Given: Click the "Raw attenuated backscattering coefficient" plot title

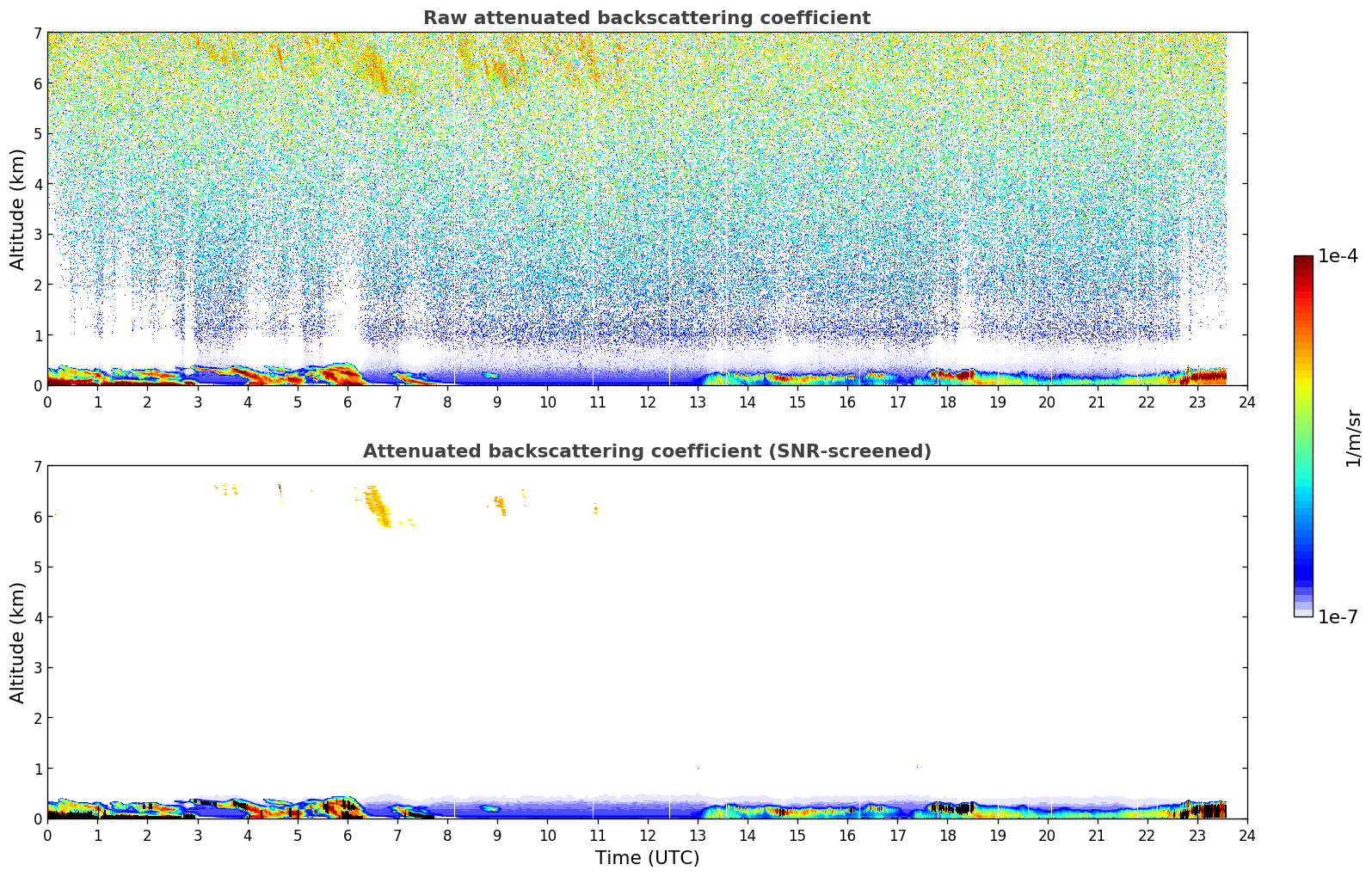Looking at the screenshot, I should 646,18.
